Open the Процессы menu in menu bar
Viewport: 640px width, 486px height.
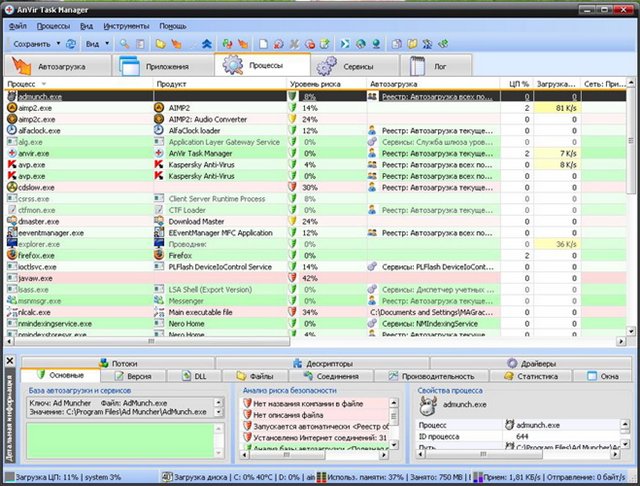pos(54,24)
